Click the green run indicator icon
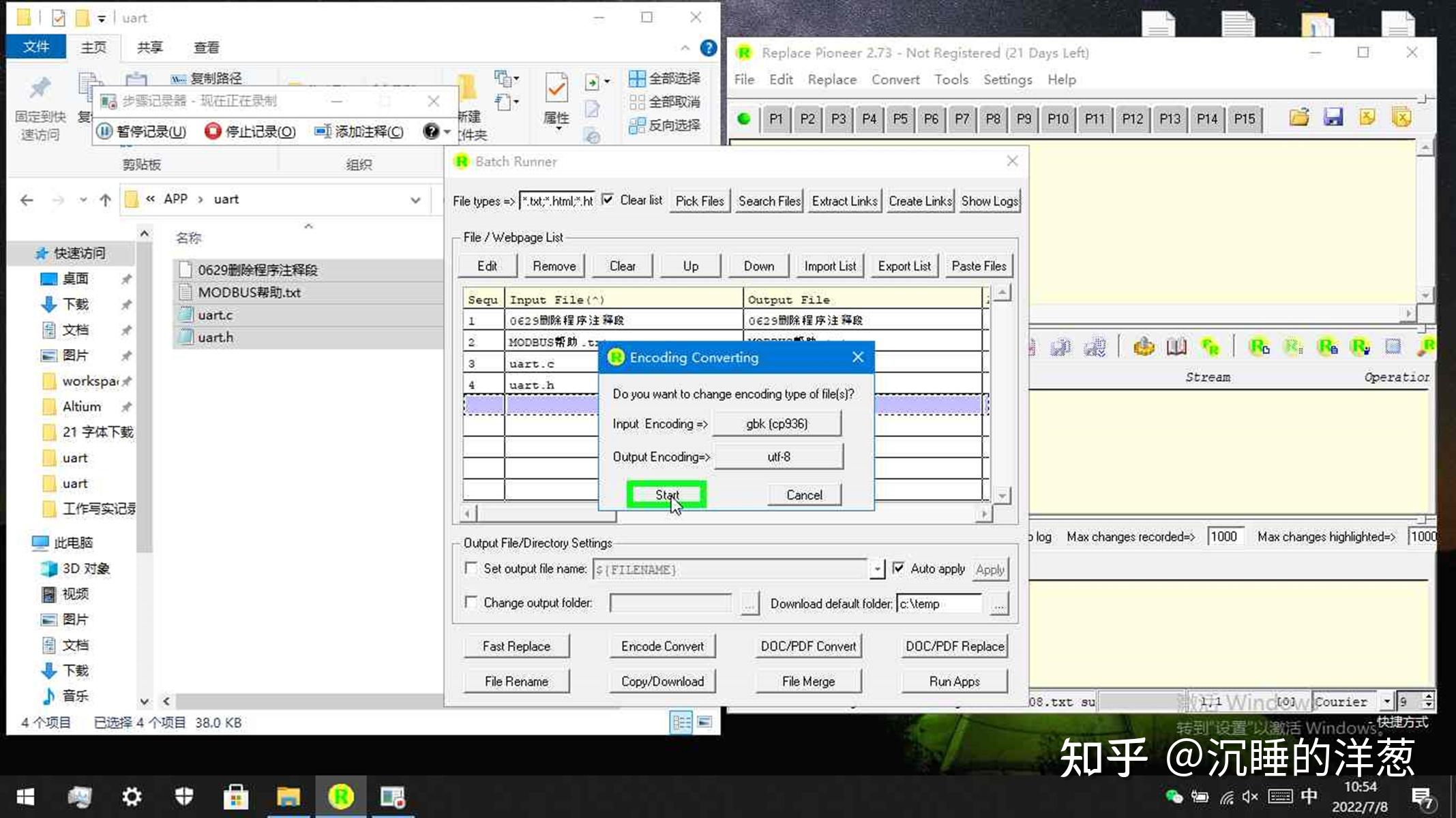The image size is (1456, 818). 744,119
